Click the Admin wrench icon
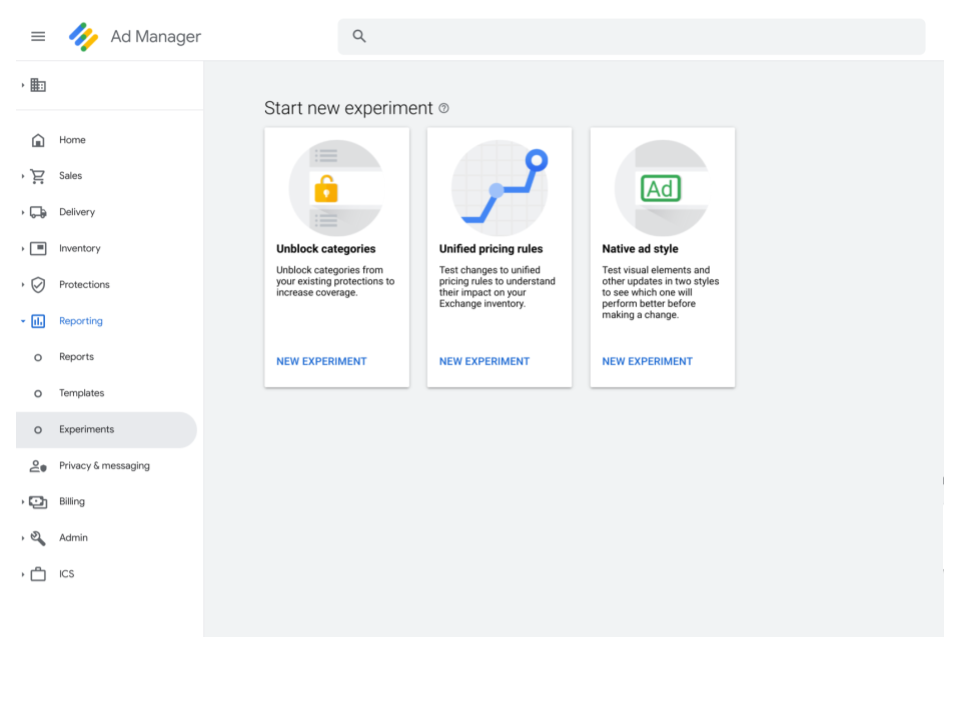 point(38,538)
